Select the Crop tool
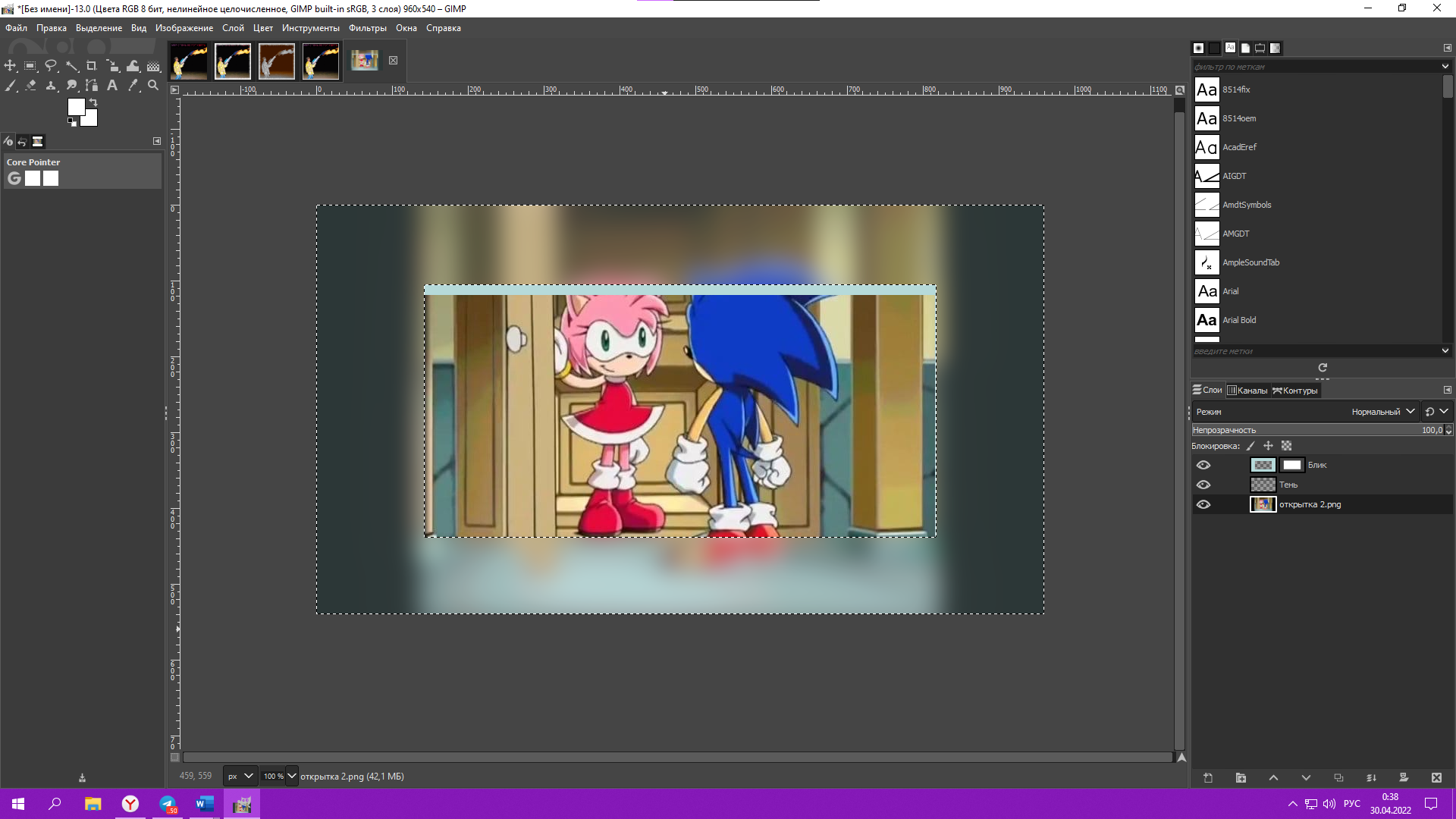This screenshot has width=1456, height=819. [92, 66]
